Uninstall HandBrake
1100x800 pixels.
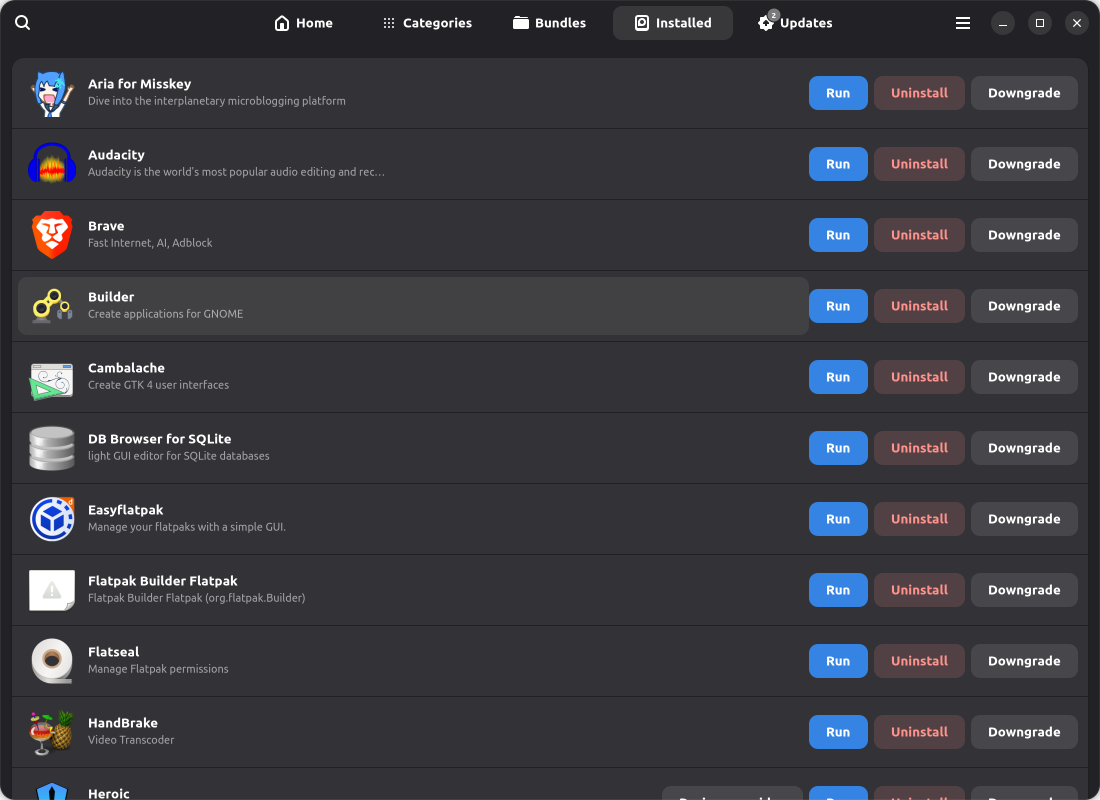click(919, 732)
